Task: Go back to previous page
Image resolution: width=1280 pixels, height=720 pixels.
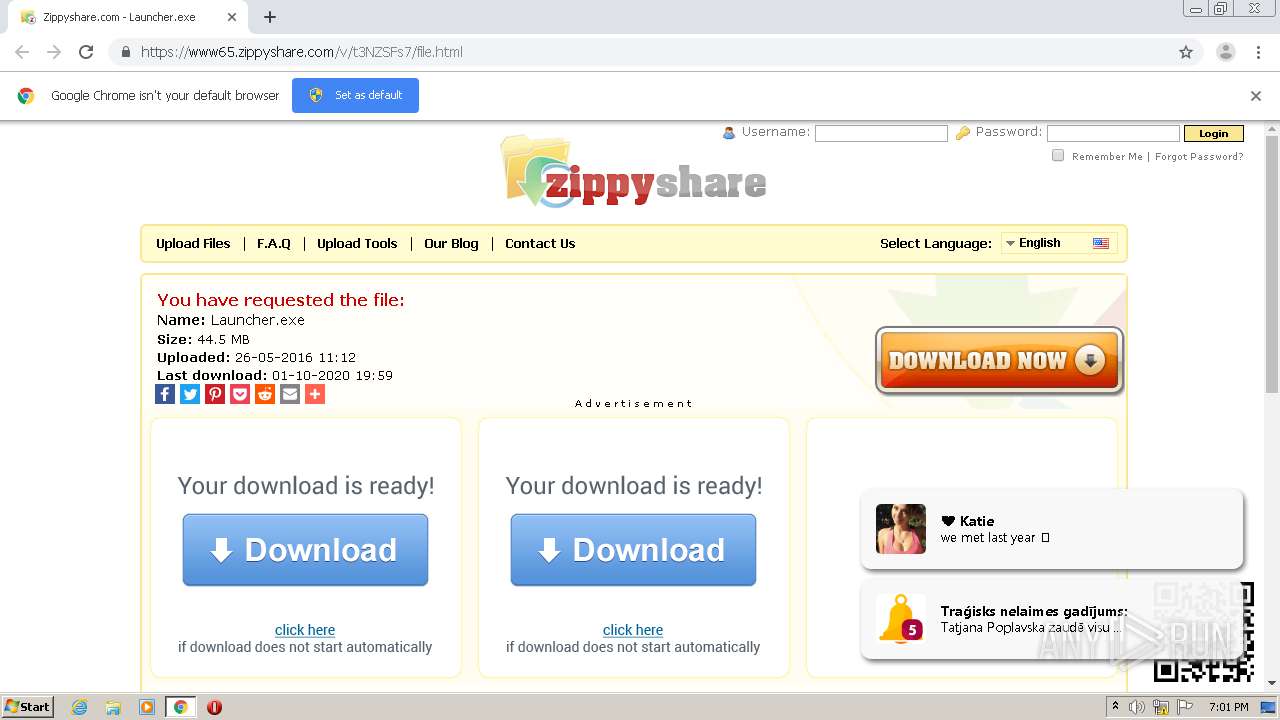Action: [x=22, y=52]
